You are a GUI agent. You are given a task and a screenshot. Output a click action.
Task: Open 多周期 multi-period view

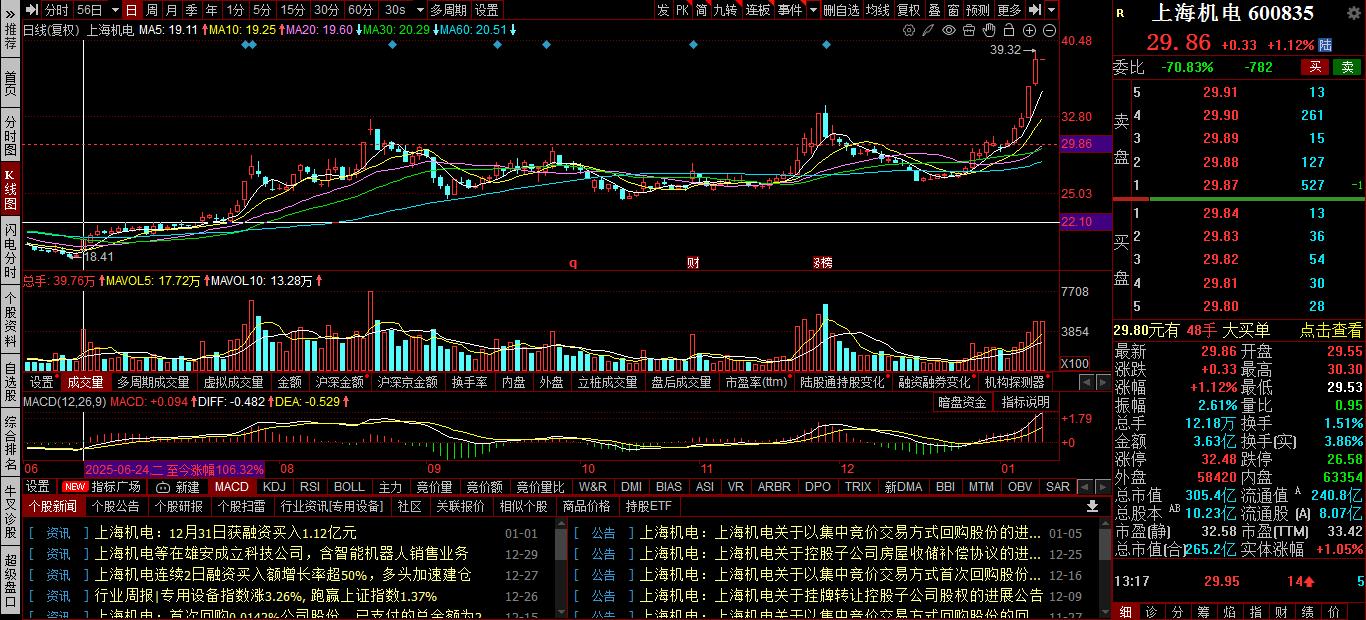[x=449, y=10]
